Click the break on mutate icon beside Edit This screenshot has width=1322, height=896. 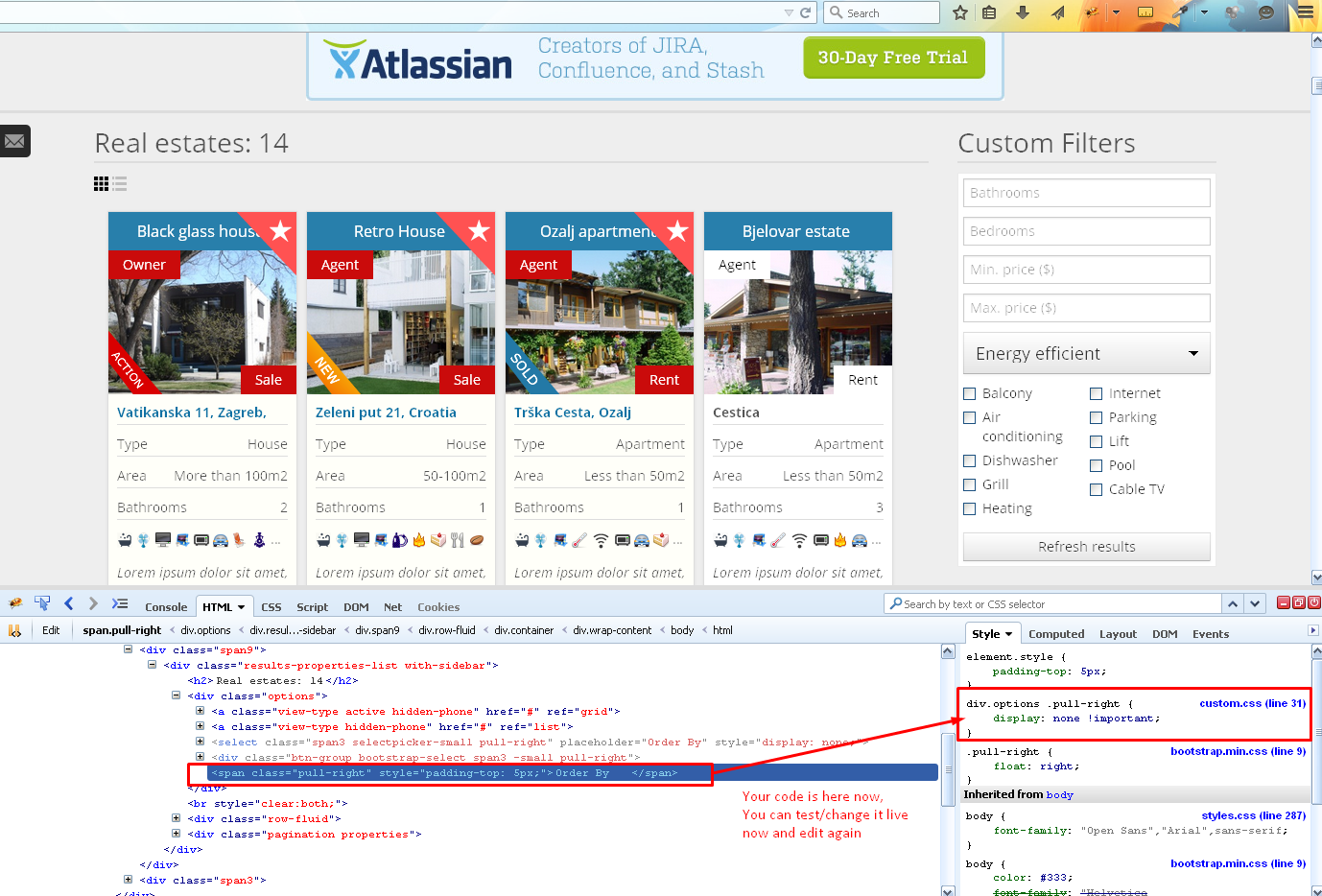[14, 630]
